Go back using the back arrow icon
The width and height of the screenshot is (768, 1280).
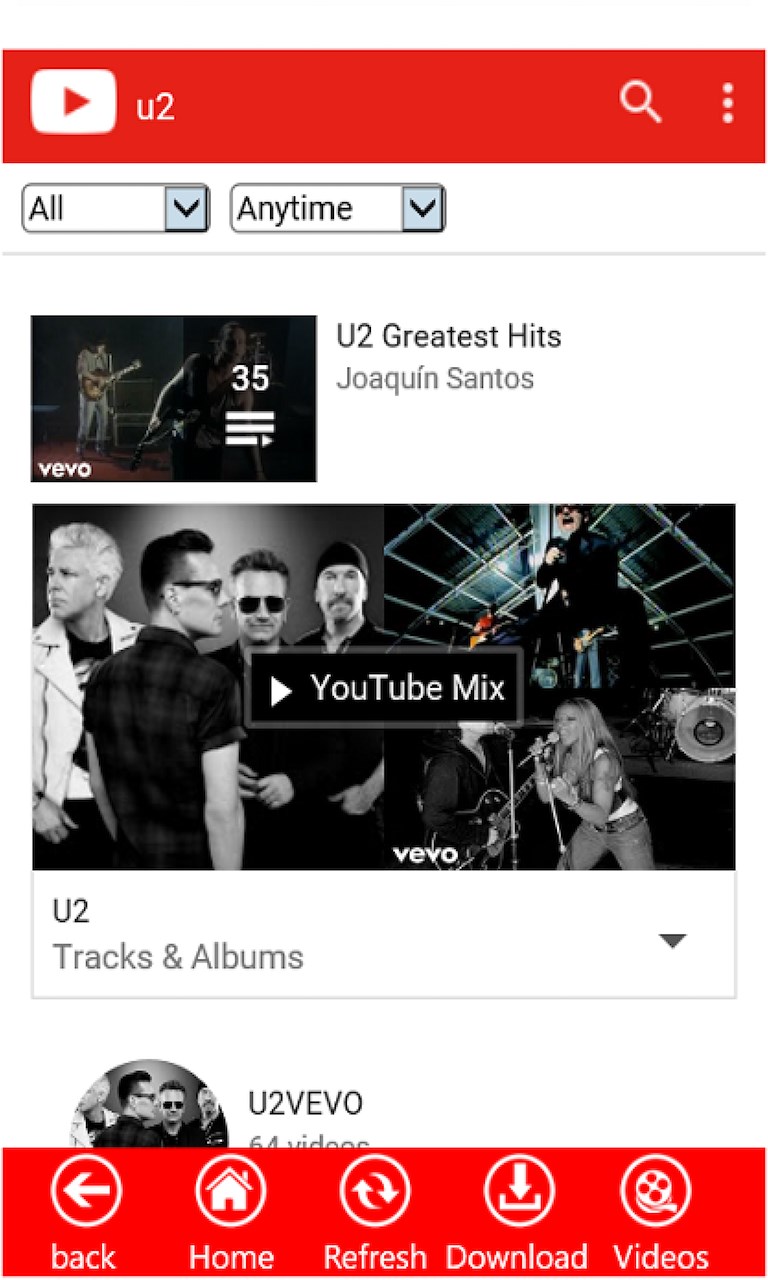coord(86,1191)
